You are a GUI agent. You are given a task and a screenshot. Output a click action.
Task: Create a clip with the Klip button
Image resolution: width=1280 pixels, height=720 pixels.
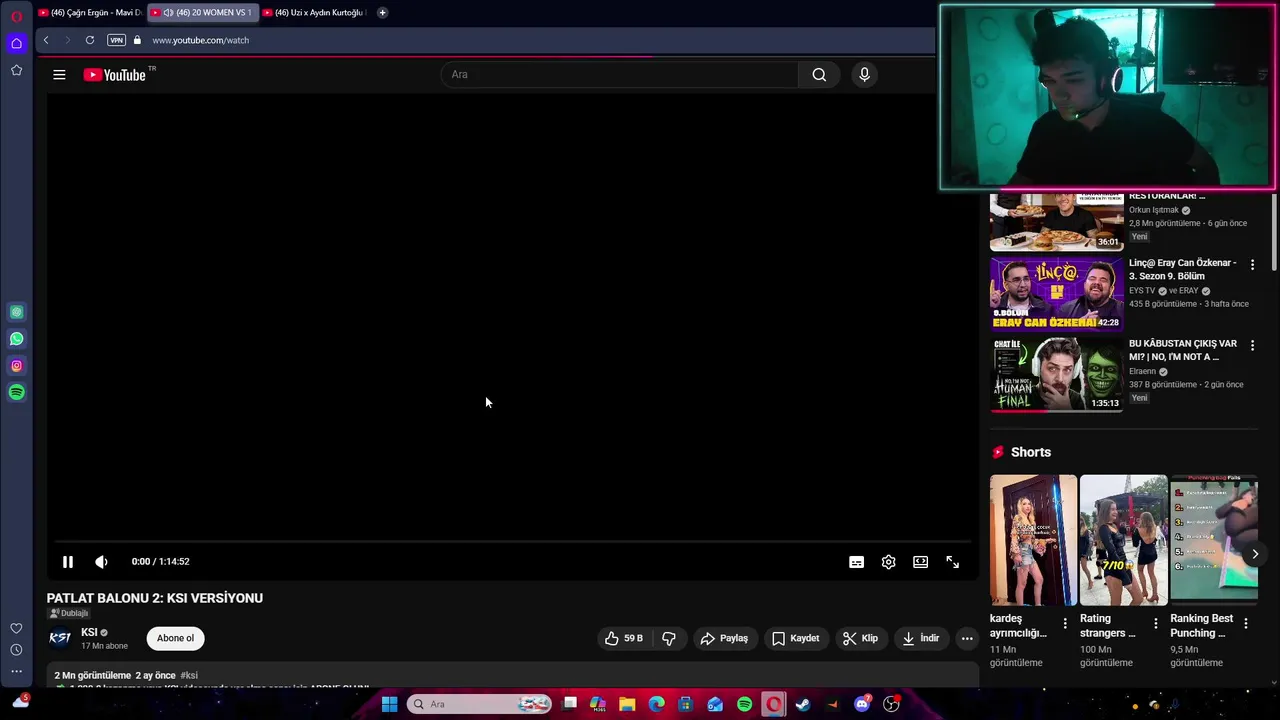point(860,638)
